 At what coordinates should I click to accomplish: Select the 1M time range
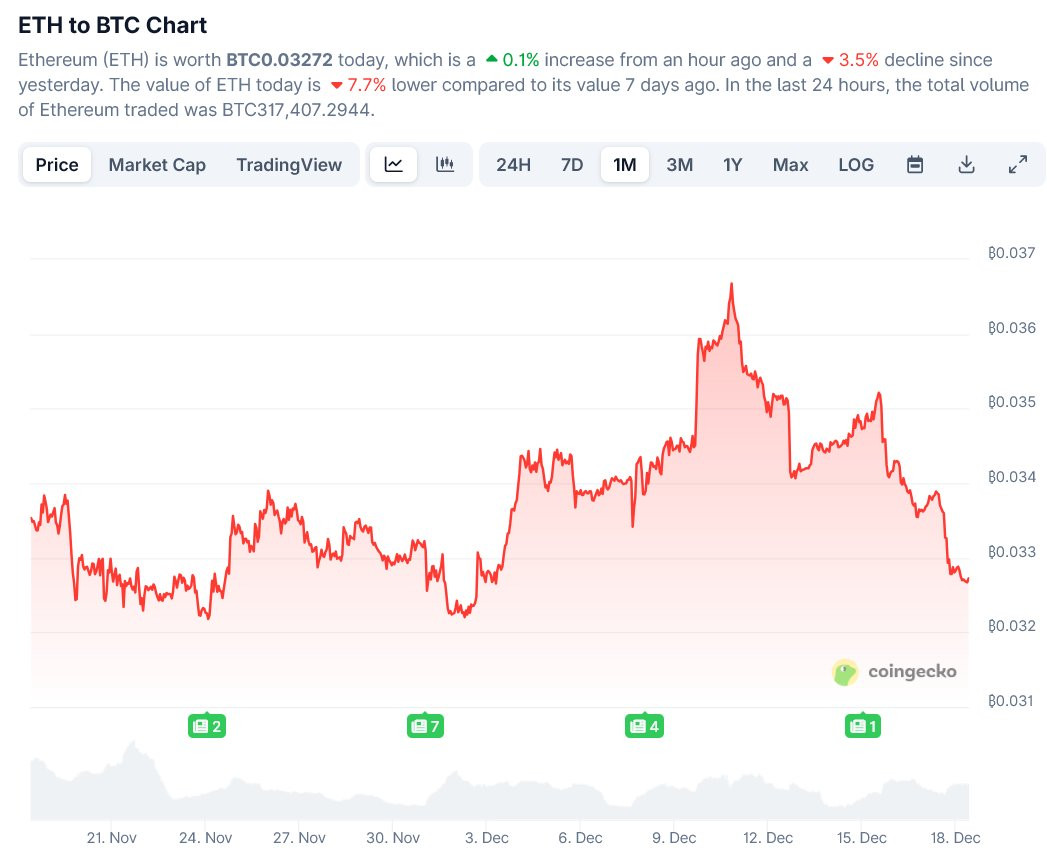point(625,164)
